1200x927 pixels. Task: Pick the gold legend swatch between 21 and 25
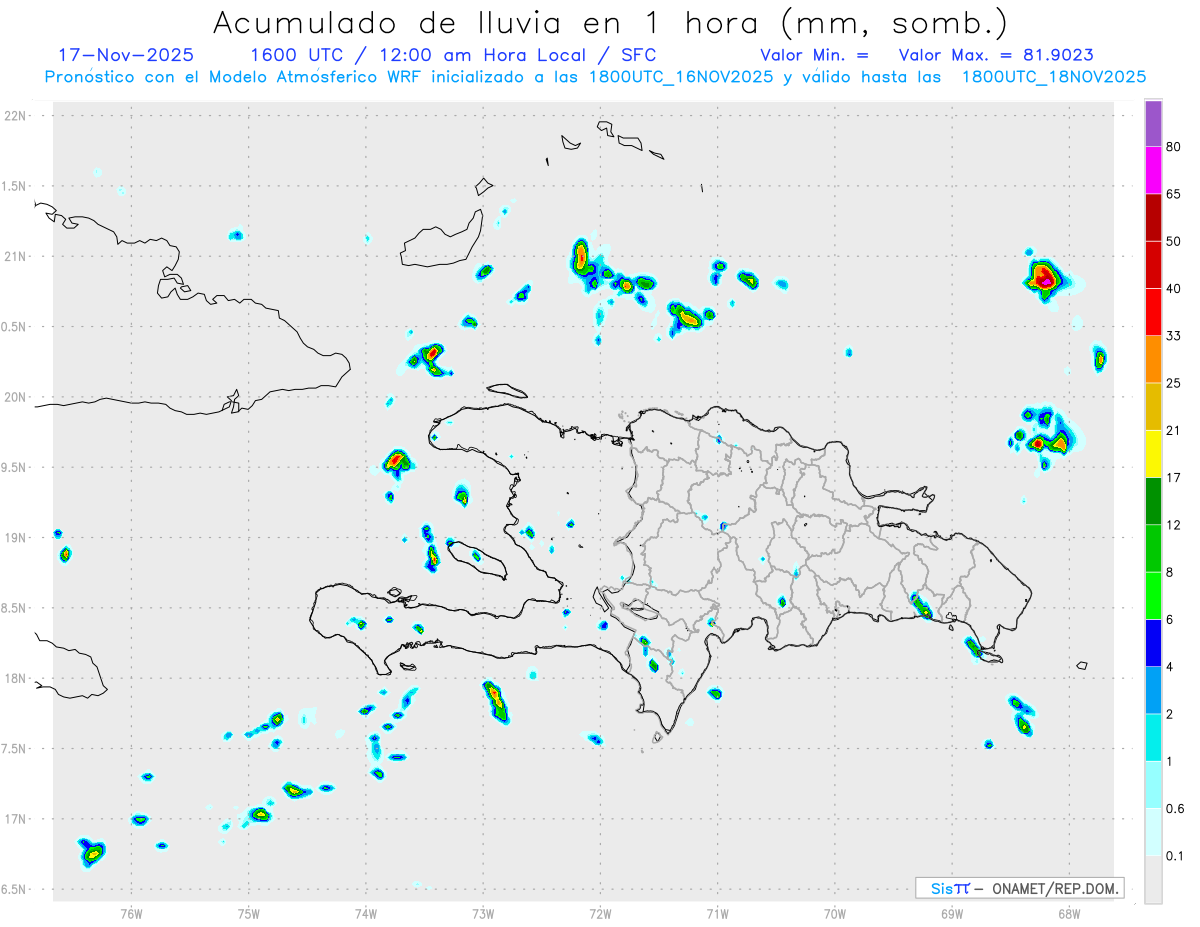coord(1153,407)
